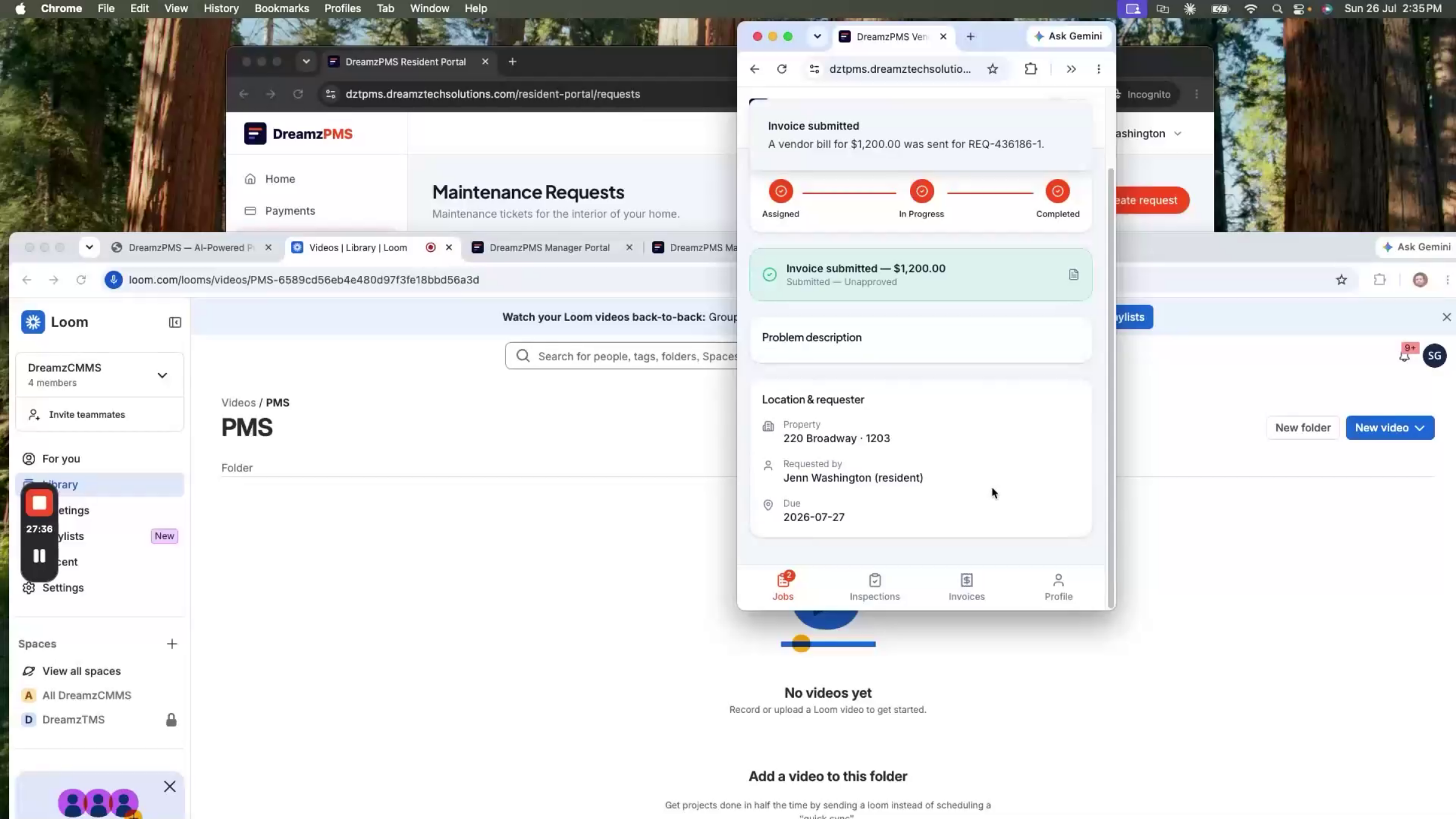The image size is (1456, 819).
Task: Click the Wi-Fi status icon in menu bar
Action: tap(1250, 8)
